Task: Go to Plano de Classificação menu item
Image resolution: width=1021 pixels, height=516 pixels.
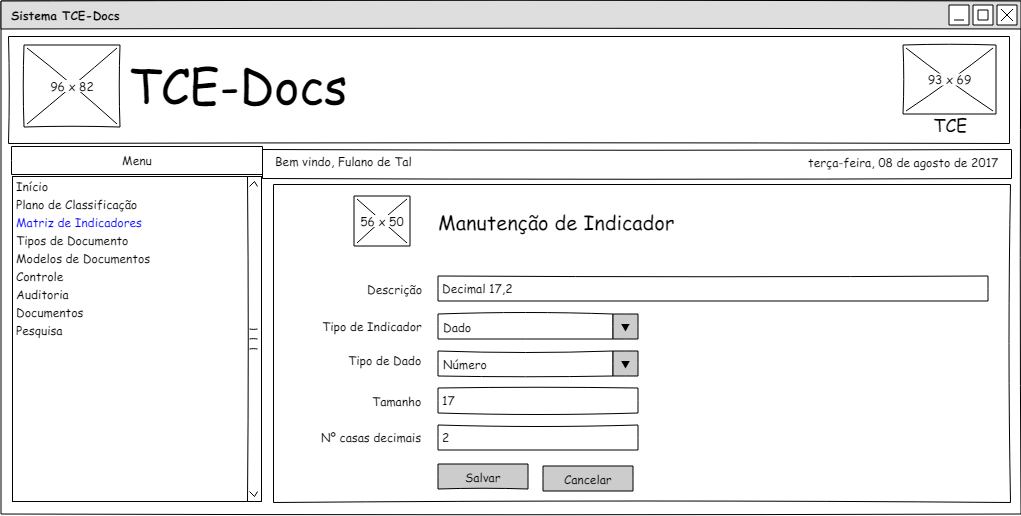Action: coord(76,205)
